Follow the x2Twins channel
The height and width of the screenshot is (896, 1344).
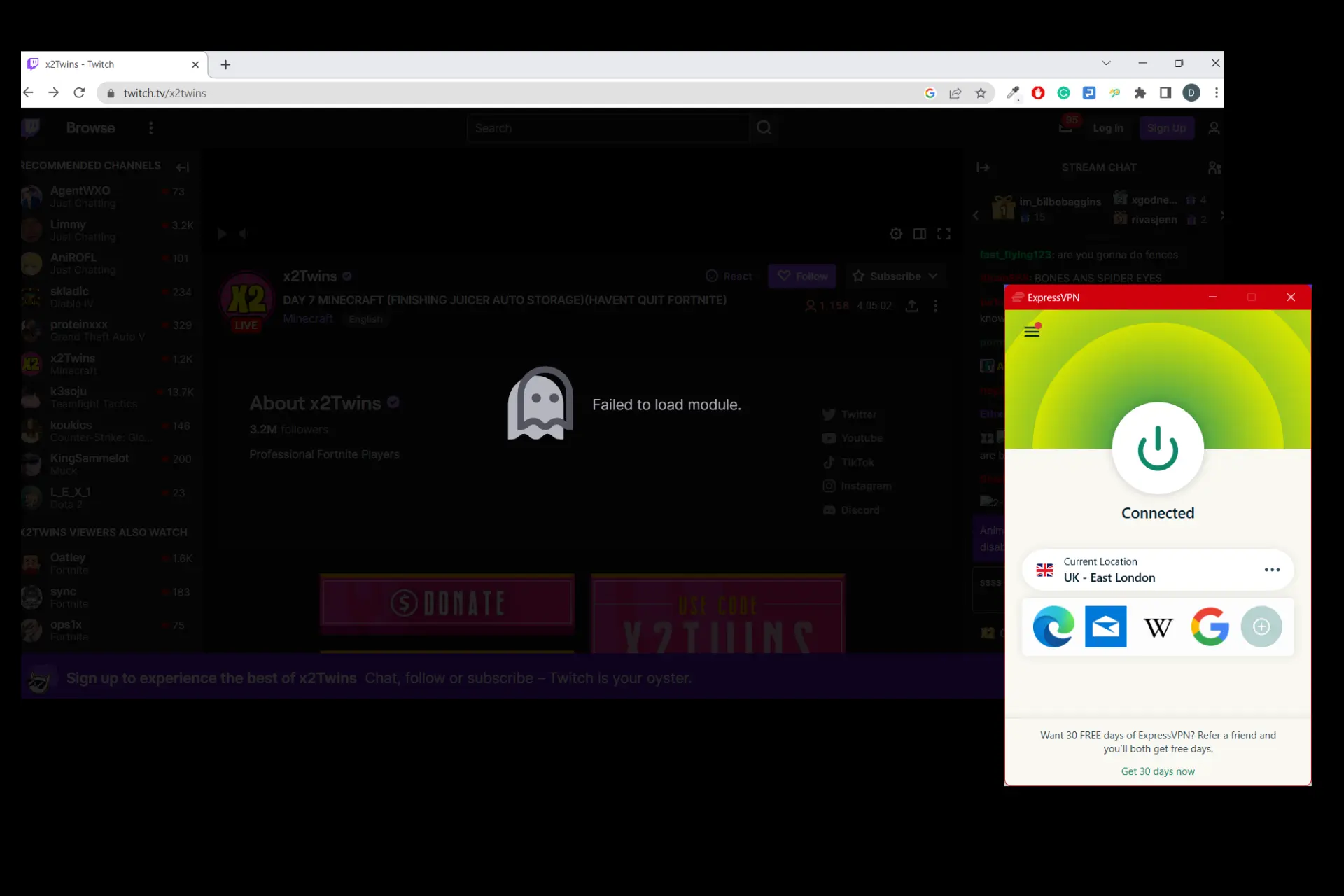point(801,276)
